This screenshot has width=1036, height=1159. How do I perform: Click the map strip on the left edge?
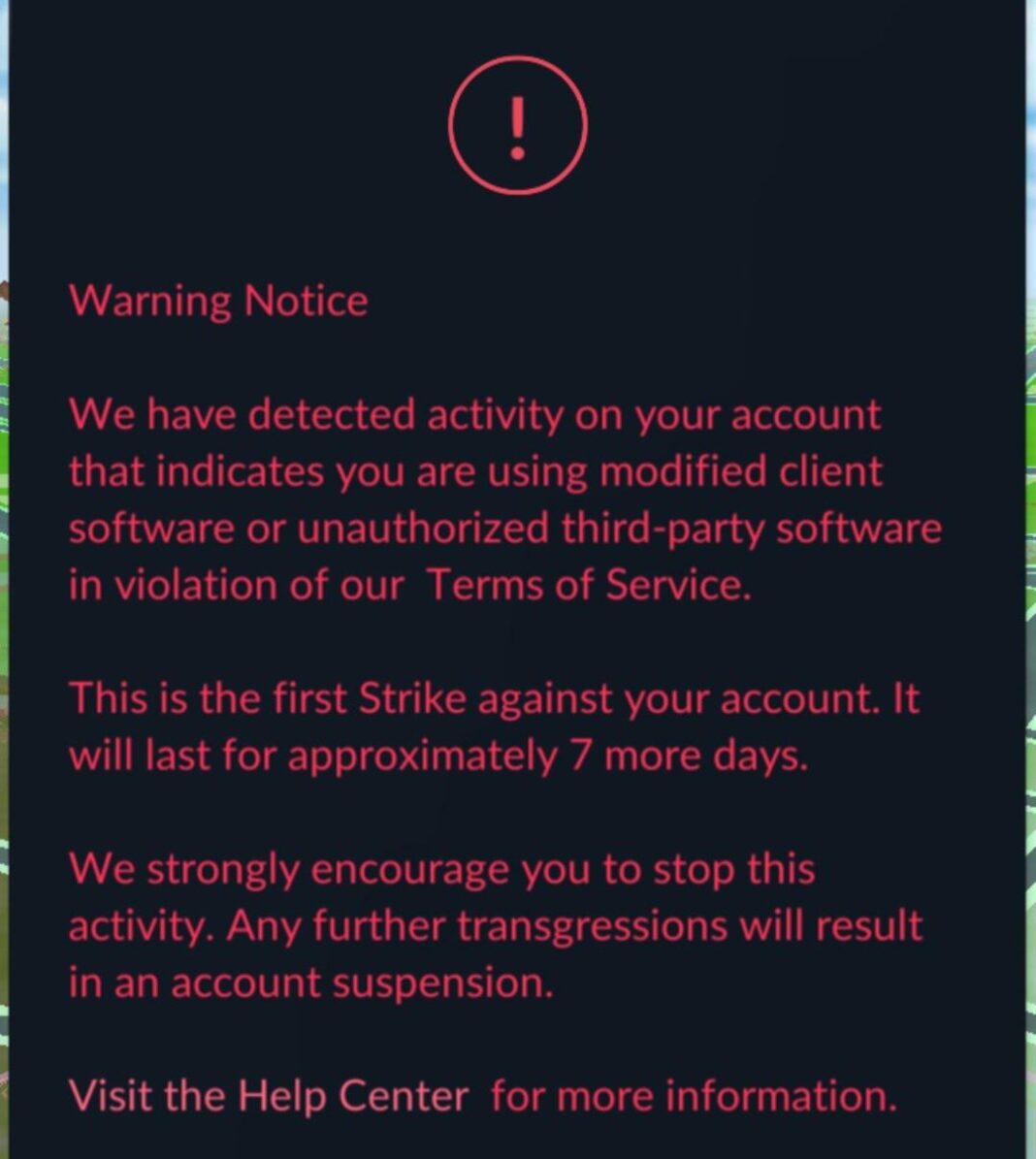pos(4,582)
